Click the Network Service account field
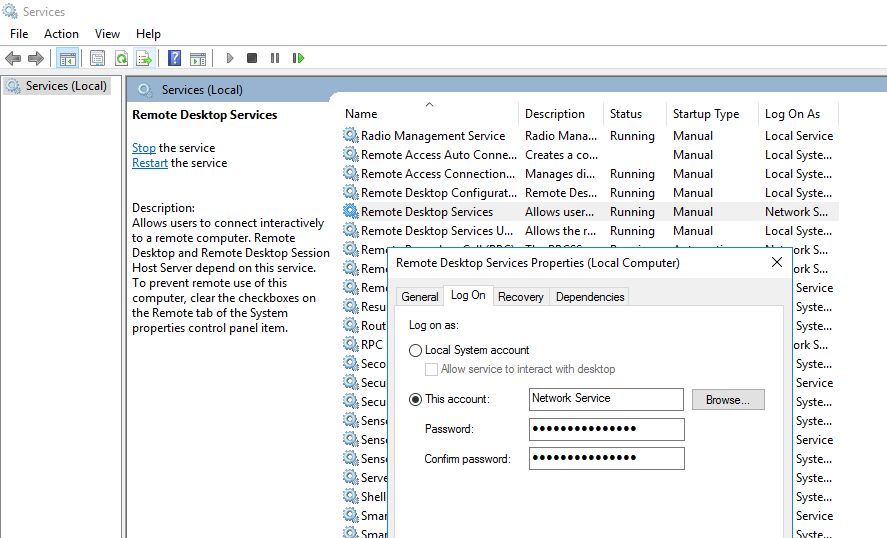This screenshot has width=887, height=538. click(x=606, y=399)
